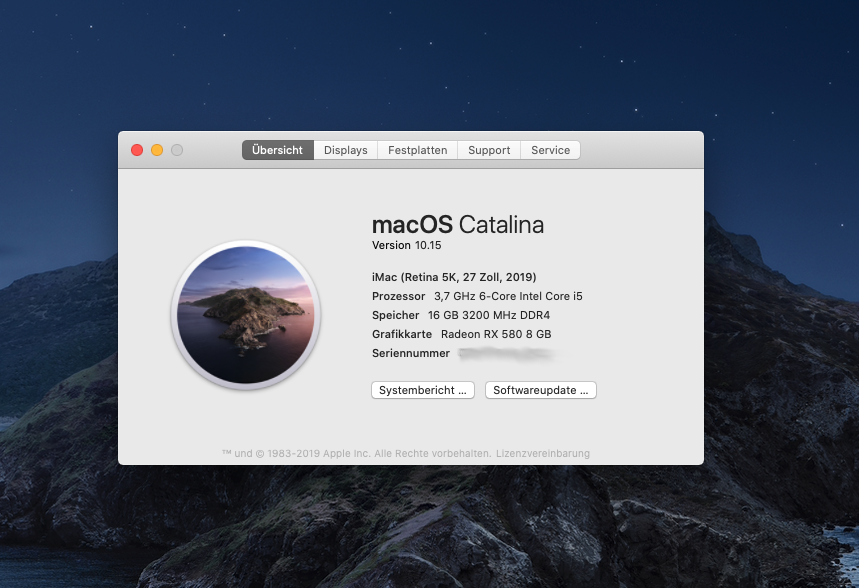Select the iMac (Retina 5K, 27 Zoll, 2019) line
Image resolution: width=859 pixels, height=588 pixels.
click(x=454, y=277)
